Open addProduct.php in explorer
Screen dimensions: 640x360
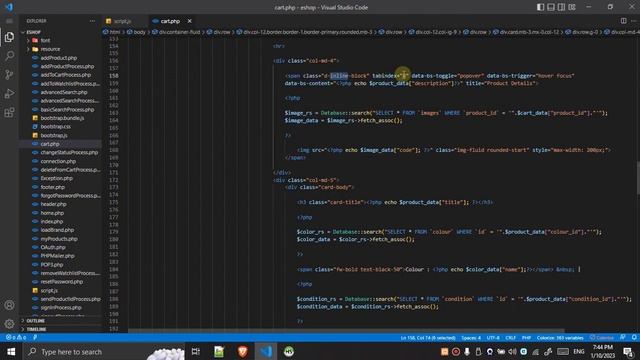click(x=58, y=58)
